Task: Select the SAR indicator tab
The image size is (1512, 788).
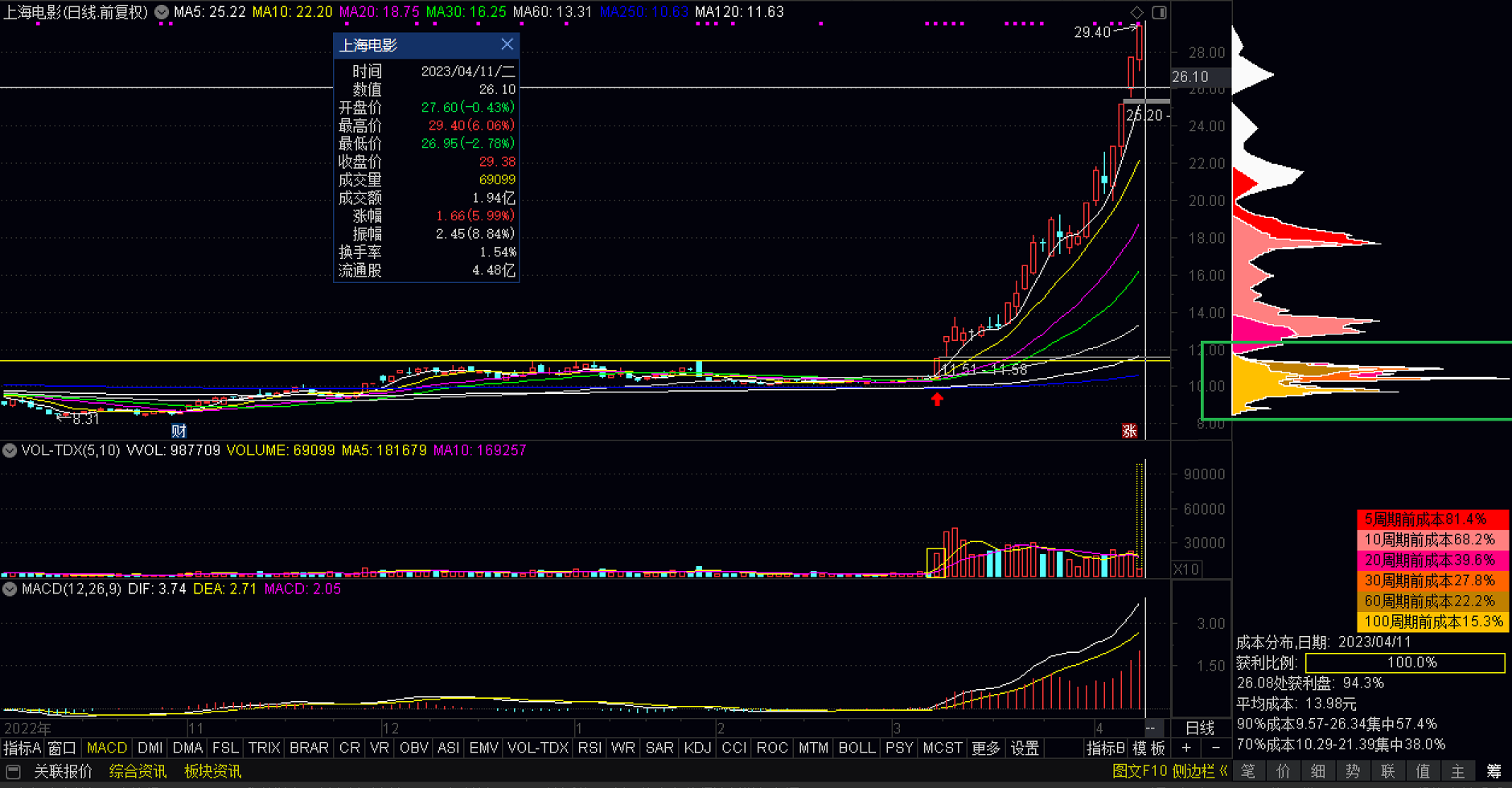Action: [659, 748]
